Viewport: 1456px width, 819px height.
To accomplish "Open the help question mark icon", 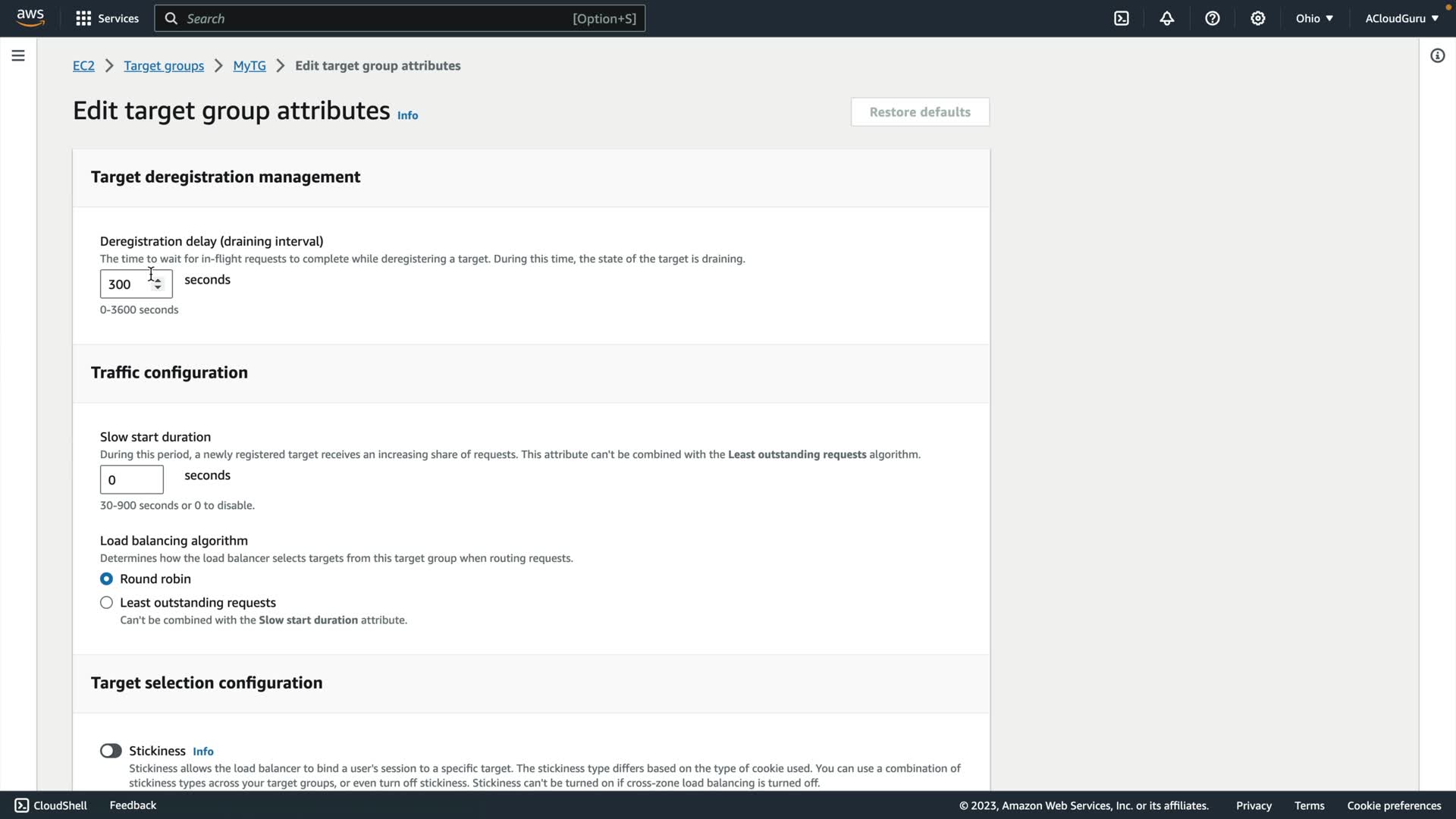I will pos(1212,18).
